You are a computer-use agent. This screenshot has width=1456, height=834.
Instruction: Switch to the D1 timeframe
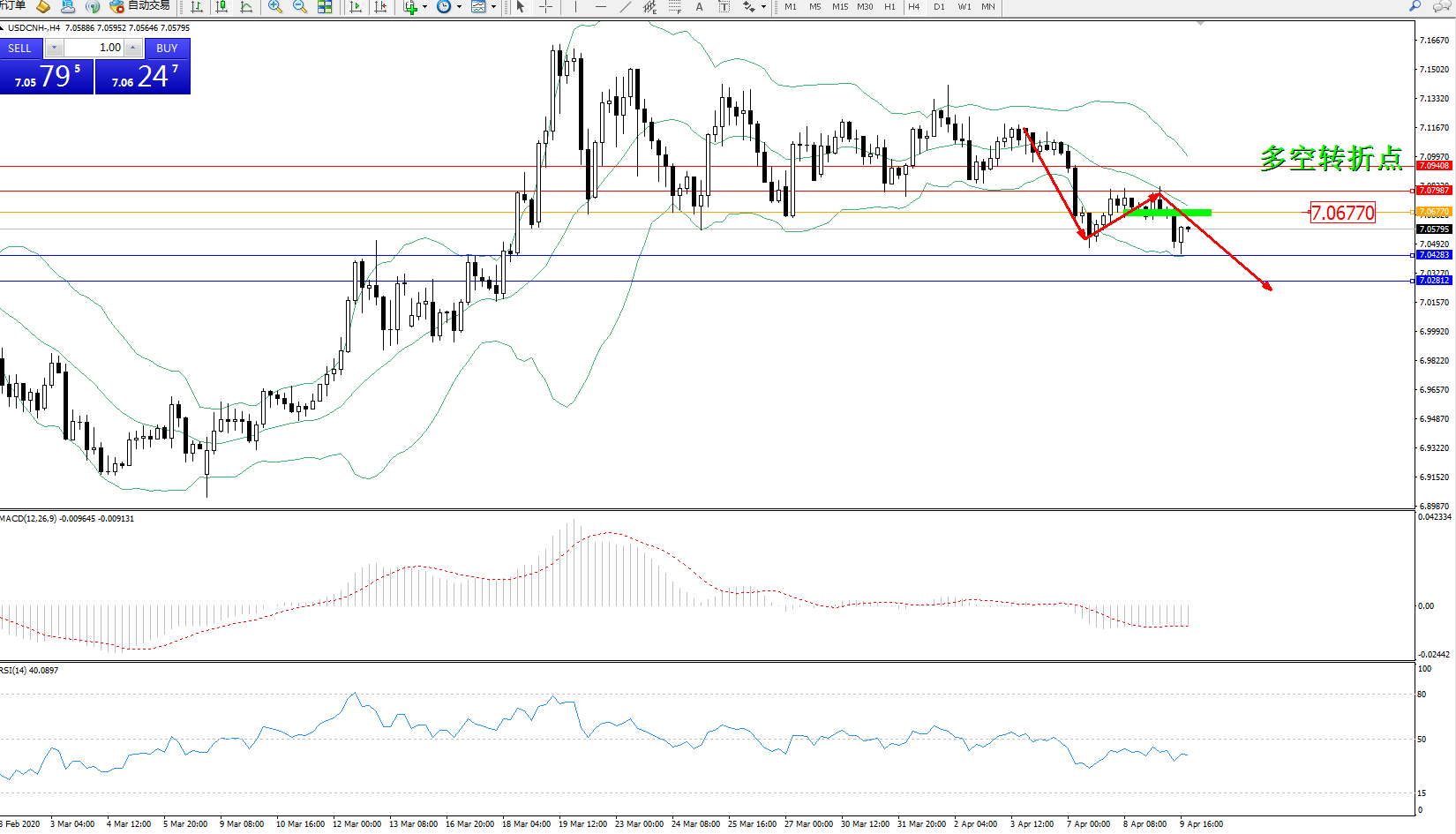point(939,7)
